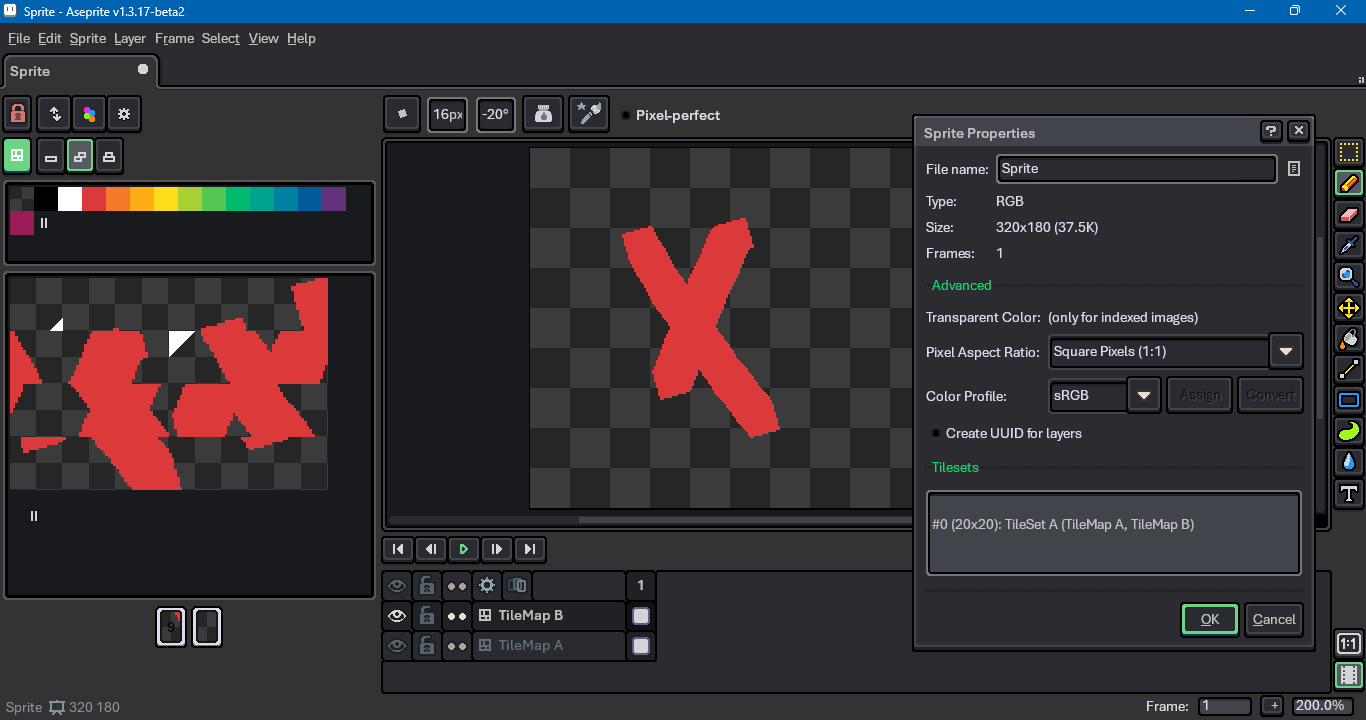The image size is (1366, 720).
Task: Open Pixel Aspect Ratio dropdown
Action: click(1285, 352)
